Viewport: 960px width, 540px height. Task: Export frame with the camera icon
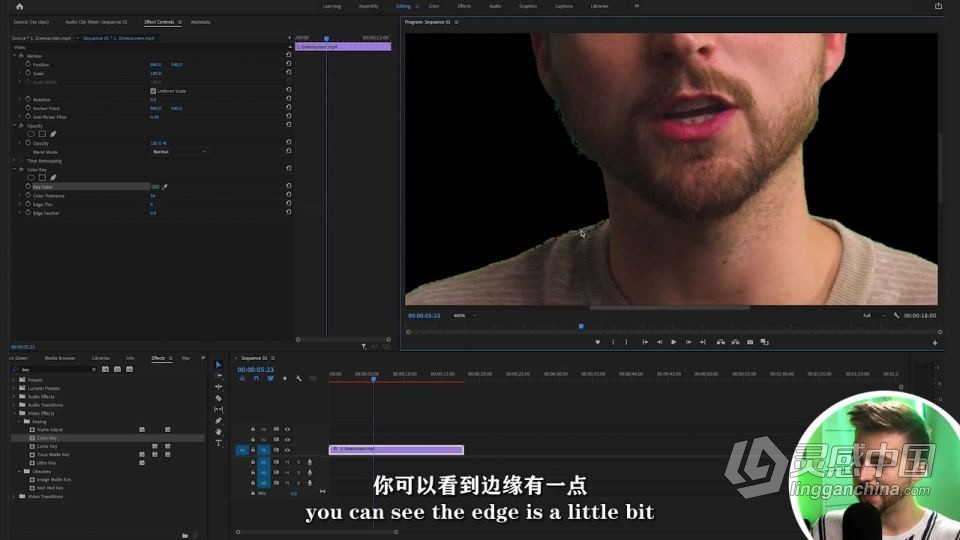click(750, 342)
